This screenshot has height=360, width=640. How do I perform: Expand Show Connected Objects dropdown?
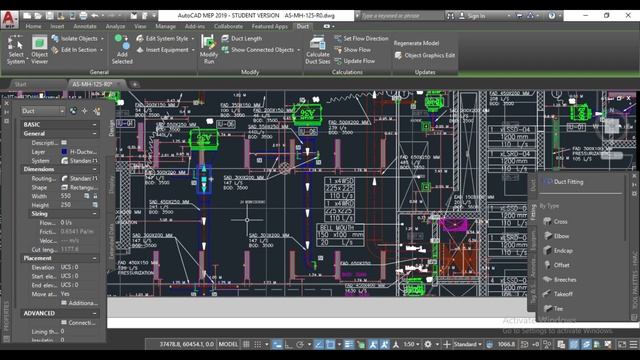click(298, 50)
